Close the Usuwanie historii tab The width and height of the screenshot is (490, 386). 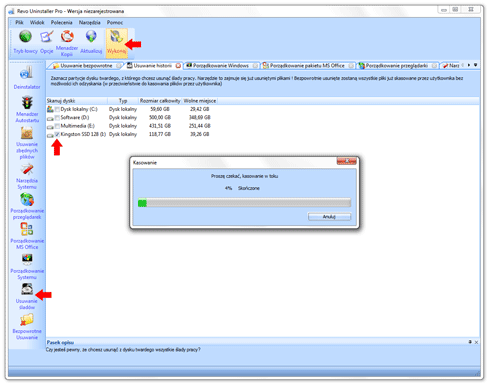pos(178,66)
